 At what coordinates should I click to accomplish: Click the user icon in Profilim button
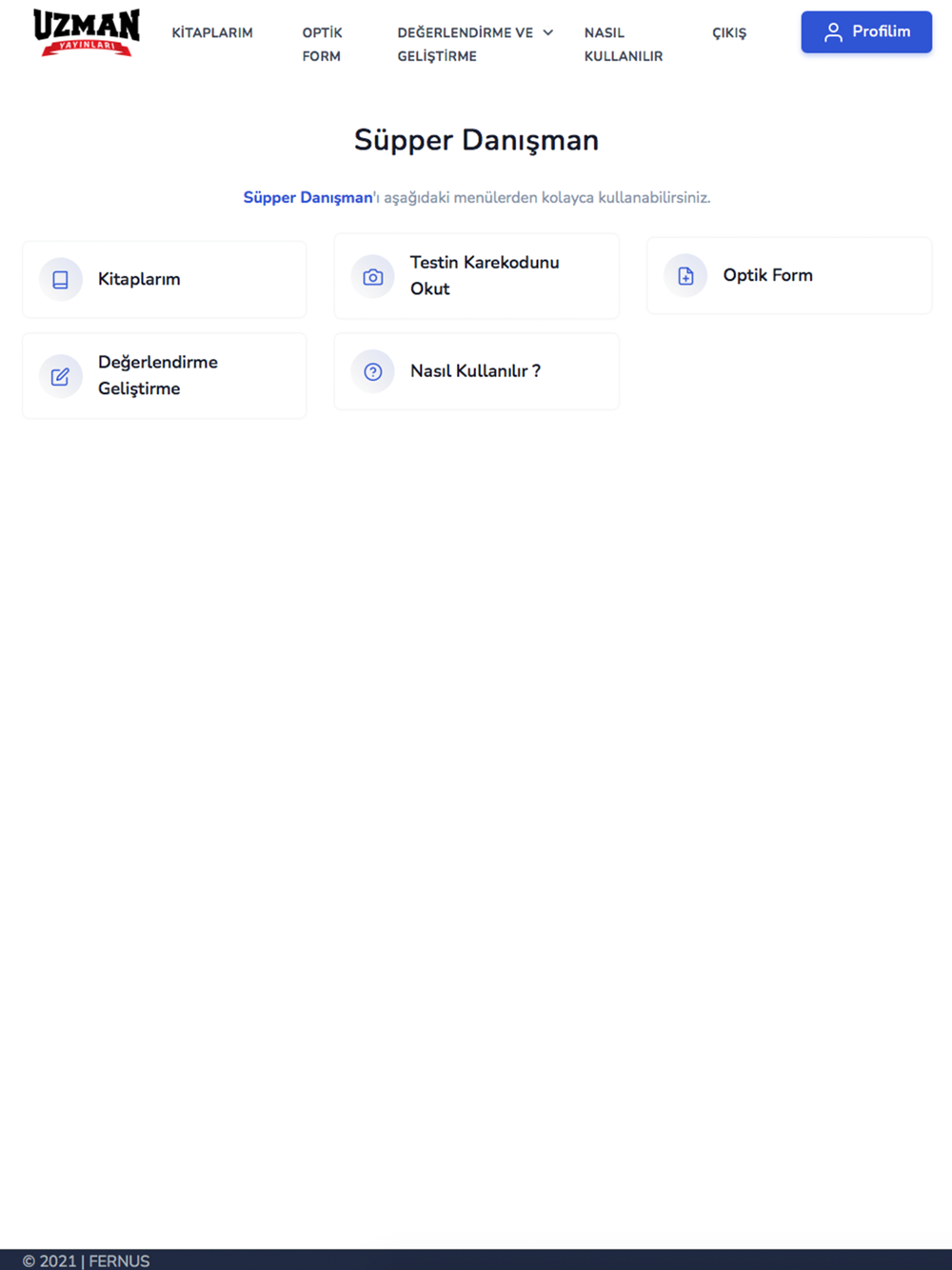[x=833, y=32]
